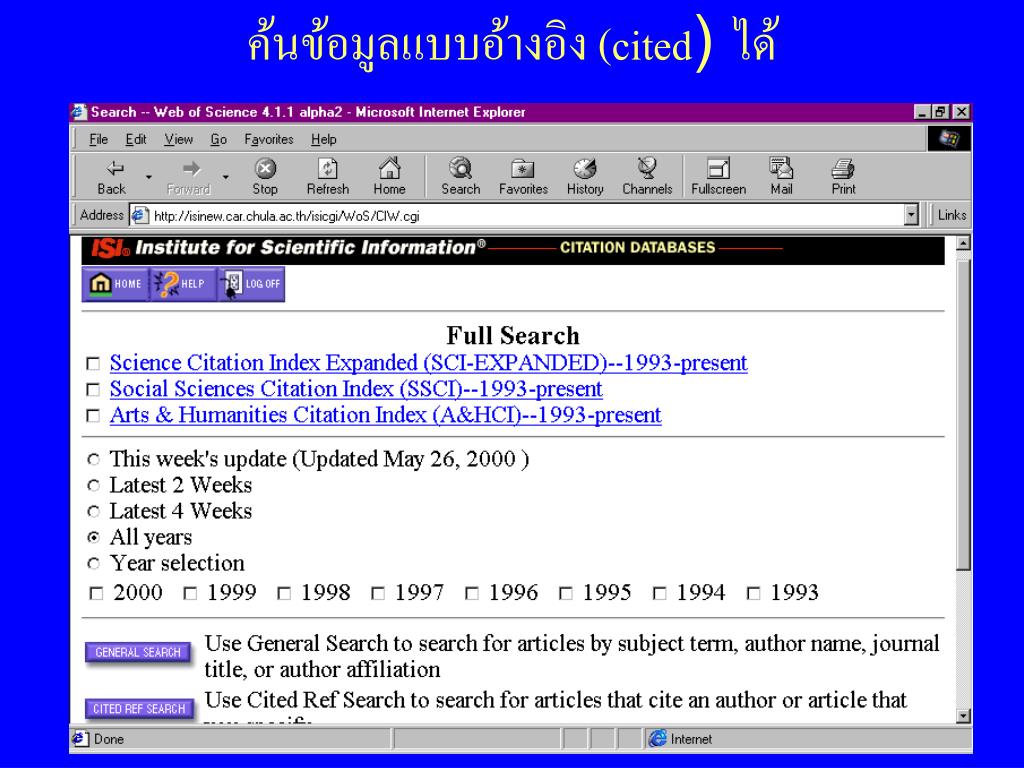Open the Favorites menu in menu bar
This screenshot has height=768, width=1024.
(269, 139)
